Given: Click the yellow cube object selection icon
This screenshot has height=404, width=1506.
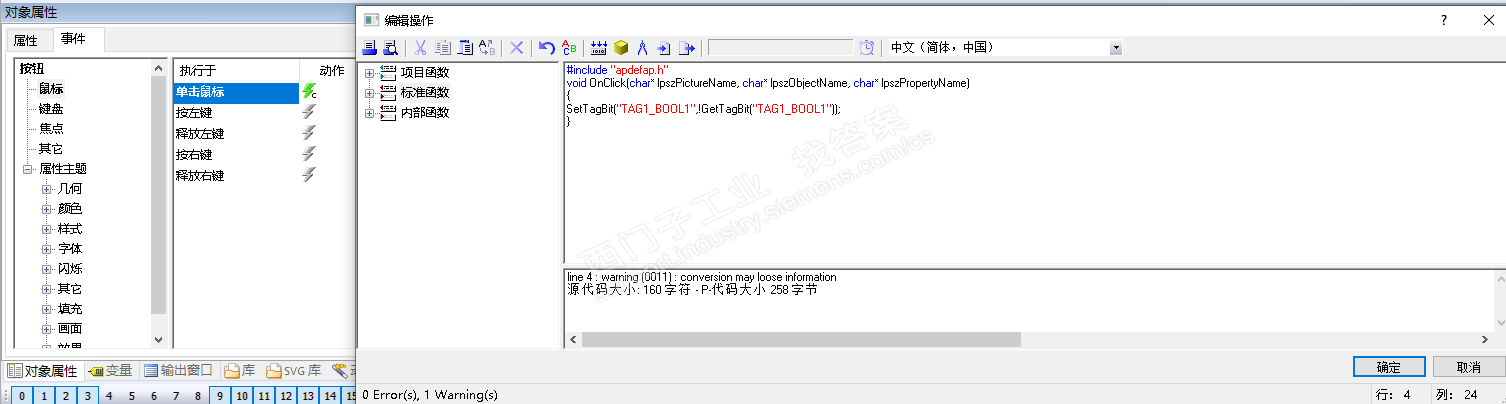Looking at the screenshot, I should tap(621, 47).
